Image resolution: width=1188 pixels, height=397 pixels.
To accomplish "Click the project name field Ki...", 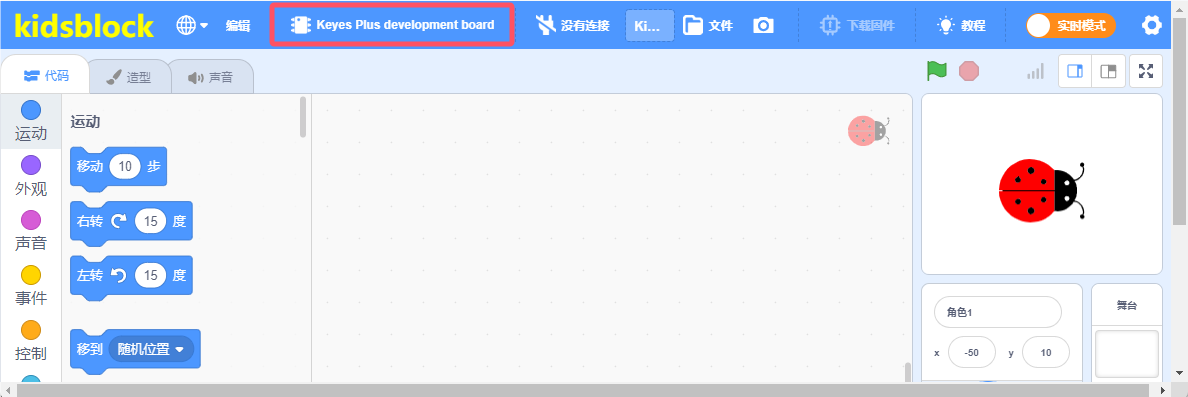I will pos(649,26).
